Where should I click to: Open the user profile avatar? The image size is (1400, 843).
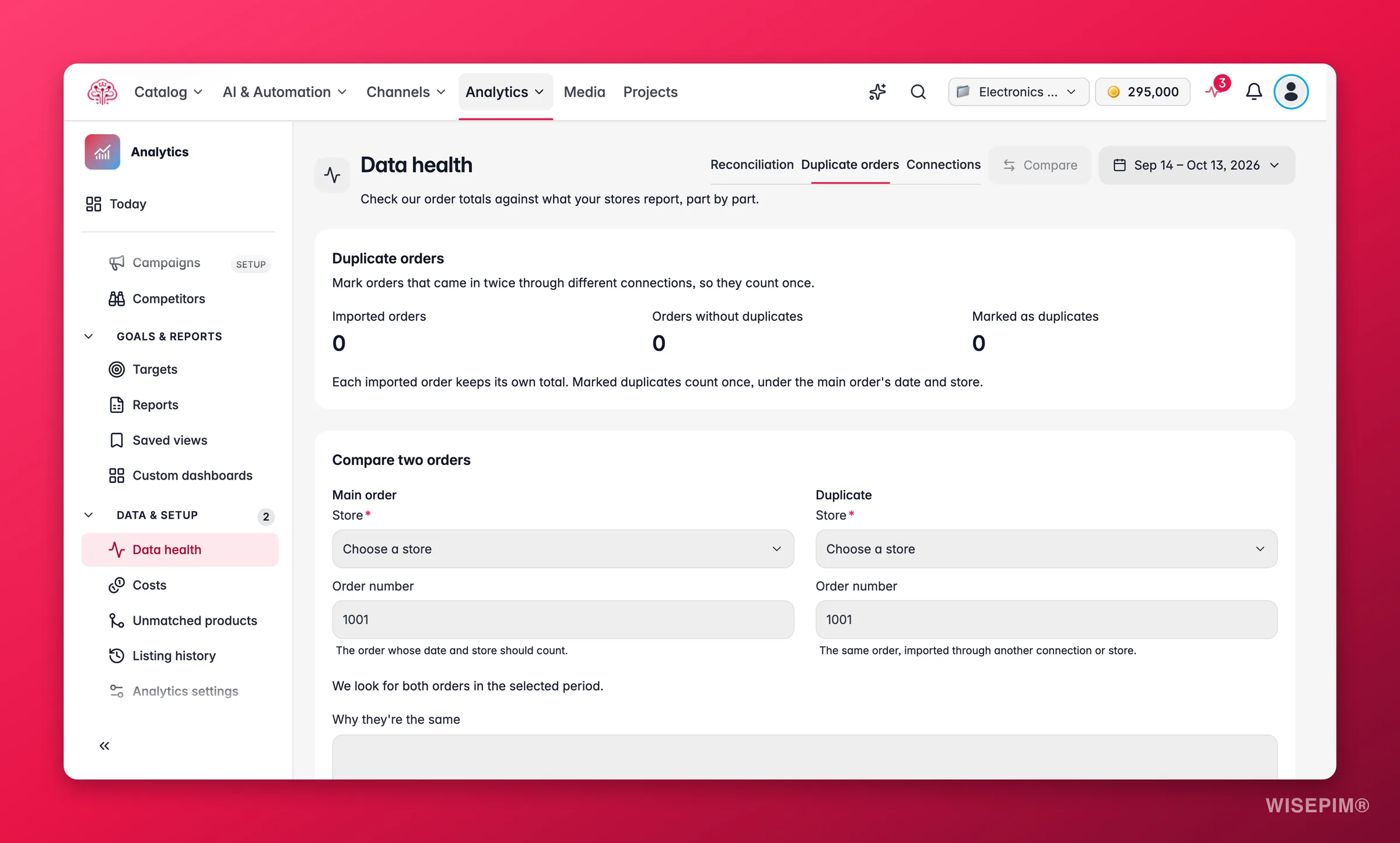(x=1291, y=92)
